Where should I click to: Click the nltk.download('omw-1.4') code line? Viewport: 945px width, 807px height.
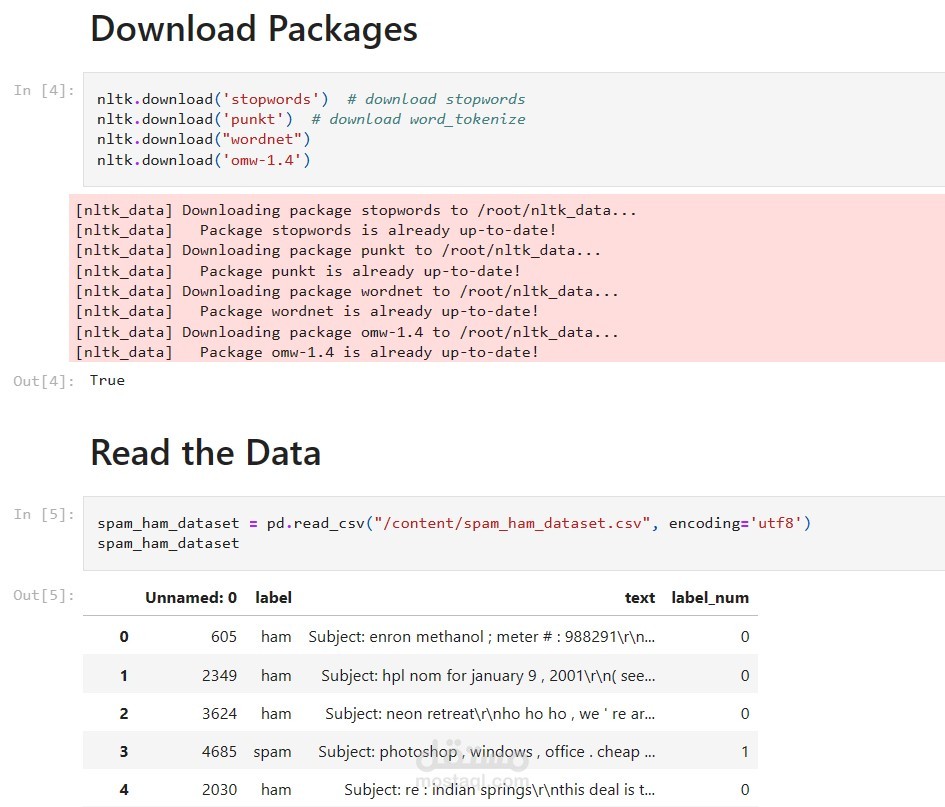(203, 160)
